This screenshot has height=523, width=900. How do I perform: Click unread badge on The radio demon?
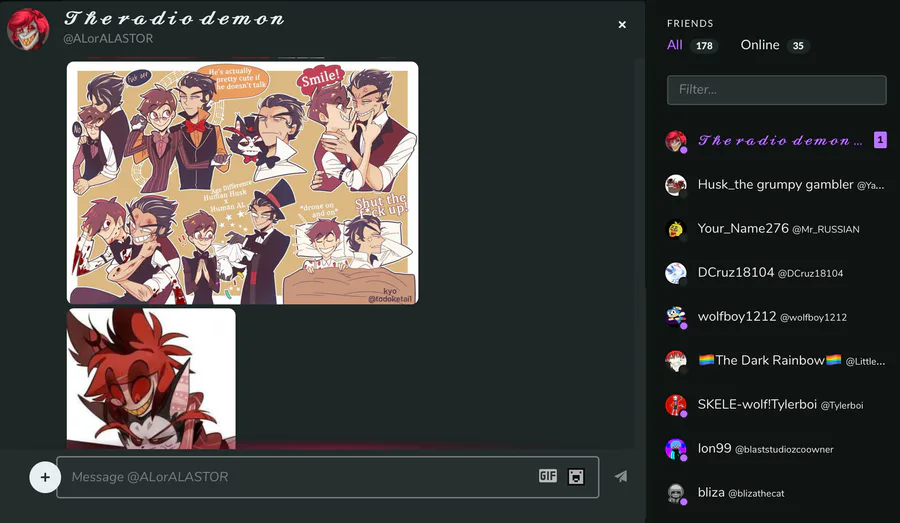coord(880,140)
